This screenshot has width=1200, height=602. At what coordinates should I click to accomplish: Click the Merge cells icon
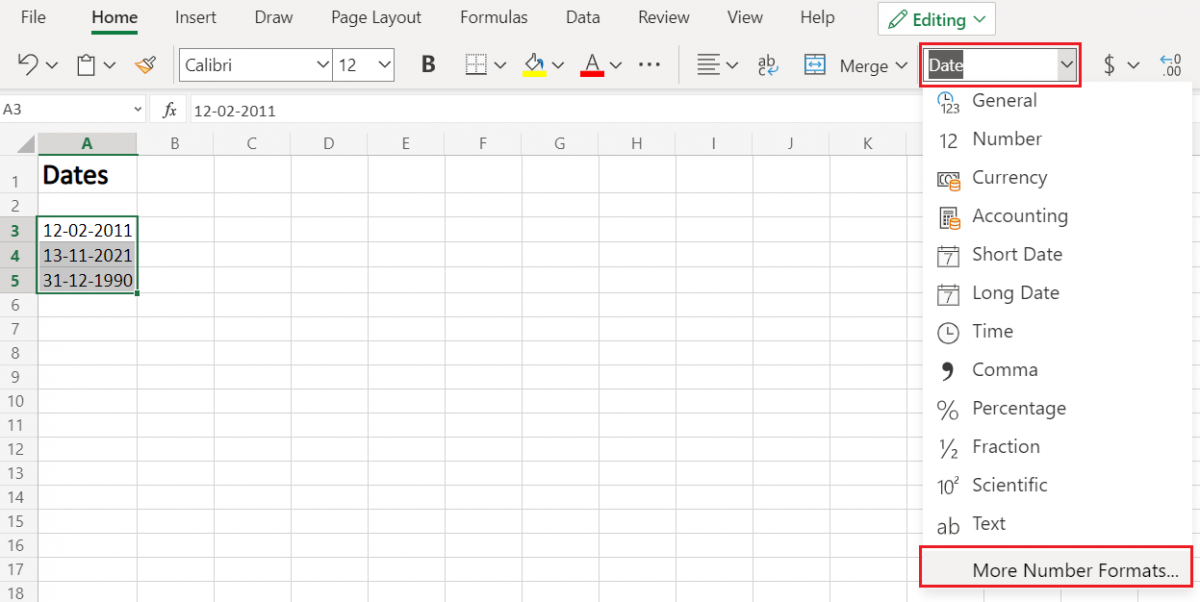816,64
